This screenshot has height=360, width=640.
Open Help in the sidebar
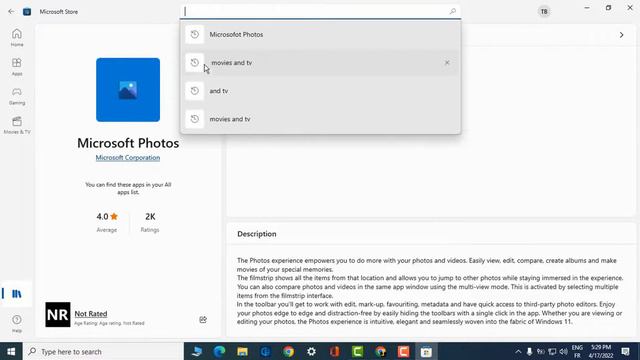(x=17, y=324)
